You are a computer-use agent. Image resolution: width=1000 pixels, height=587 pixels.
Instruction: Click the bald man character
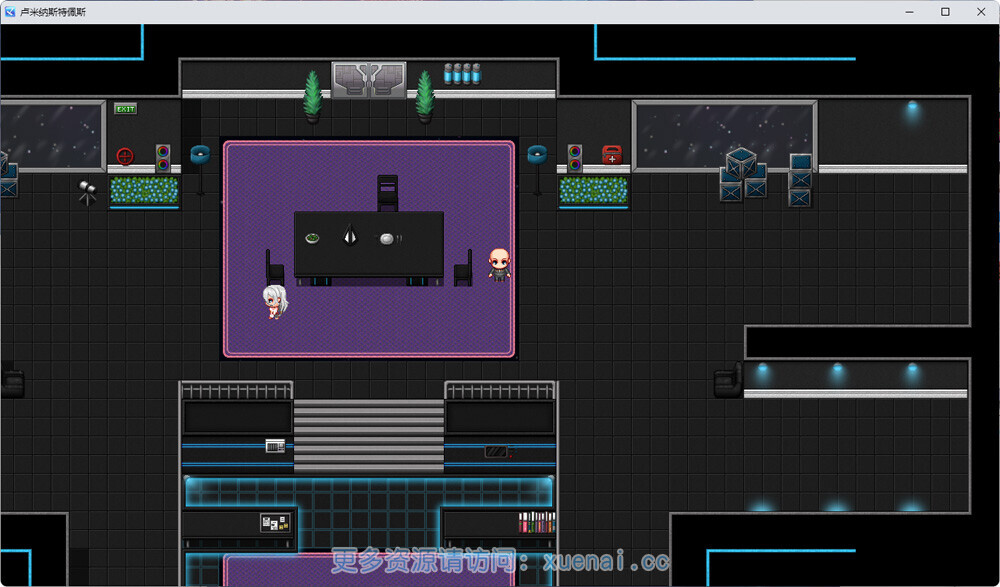pos(499,265)
